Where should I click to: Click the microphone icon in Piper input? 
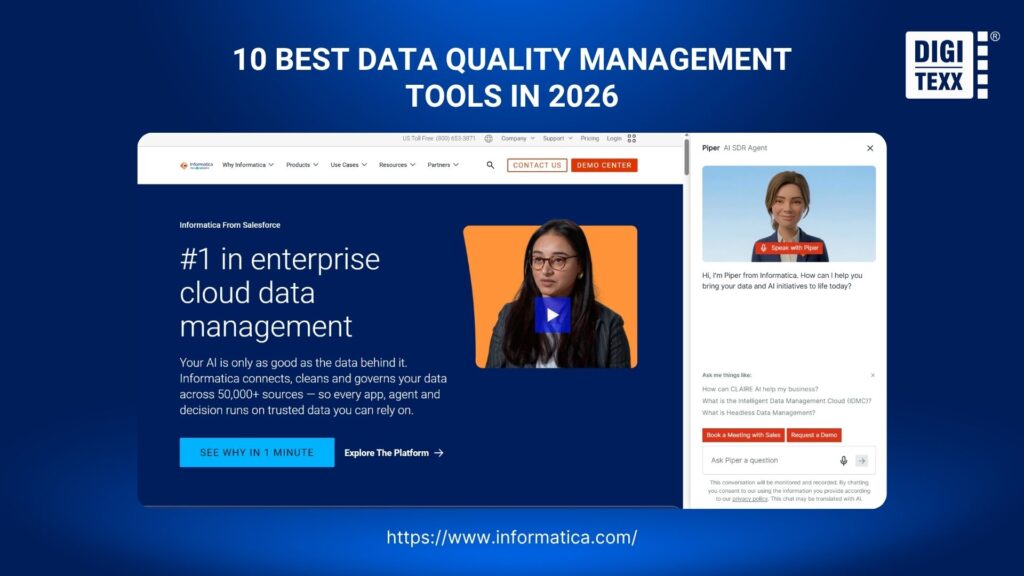(844, 460)
